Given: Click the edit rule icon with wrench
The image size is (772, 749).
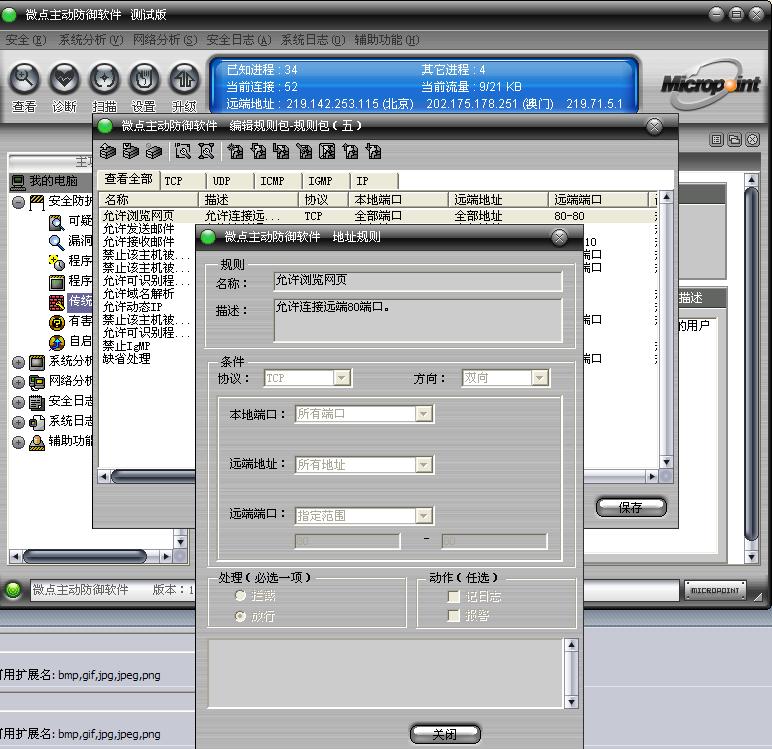Looking at the screenshot, I should coord(304,151).
